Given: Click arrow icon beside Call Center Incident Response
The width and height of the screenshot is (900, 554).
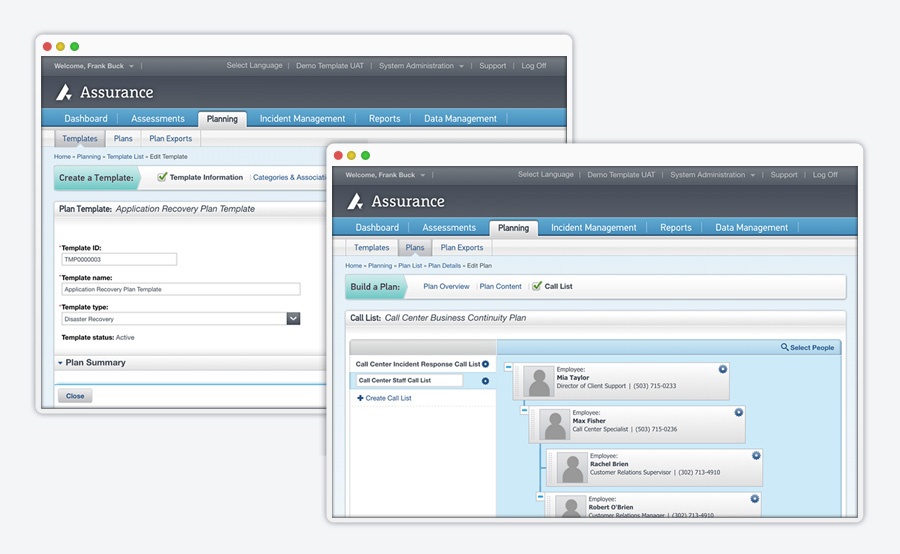Looking at the screenshot, I should pos(486,364).
